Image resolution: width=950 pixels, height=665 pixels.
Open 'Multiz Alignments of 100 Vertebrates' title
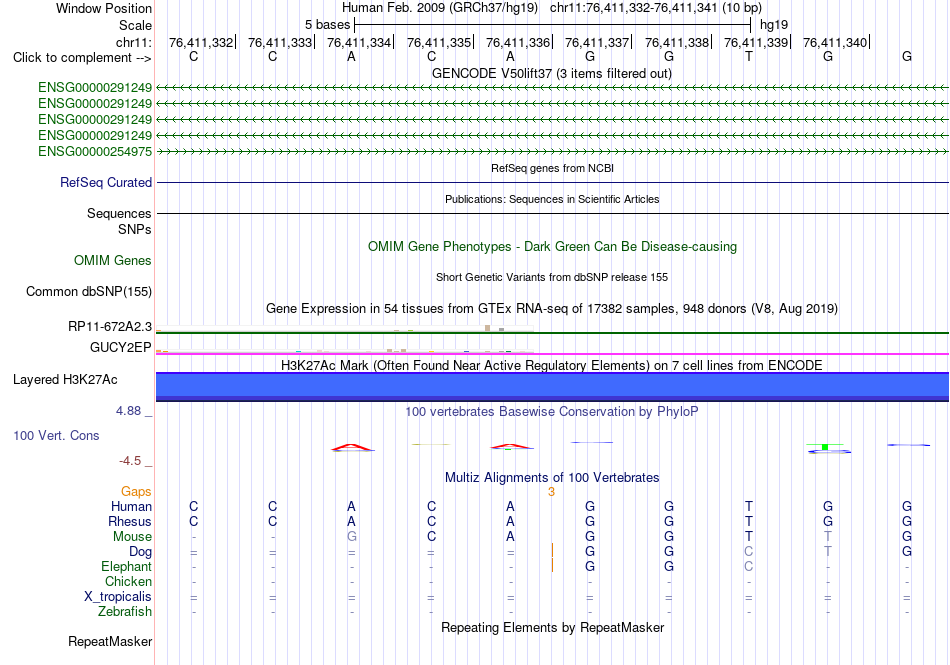pos(552,477)
